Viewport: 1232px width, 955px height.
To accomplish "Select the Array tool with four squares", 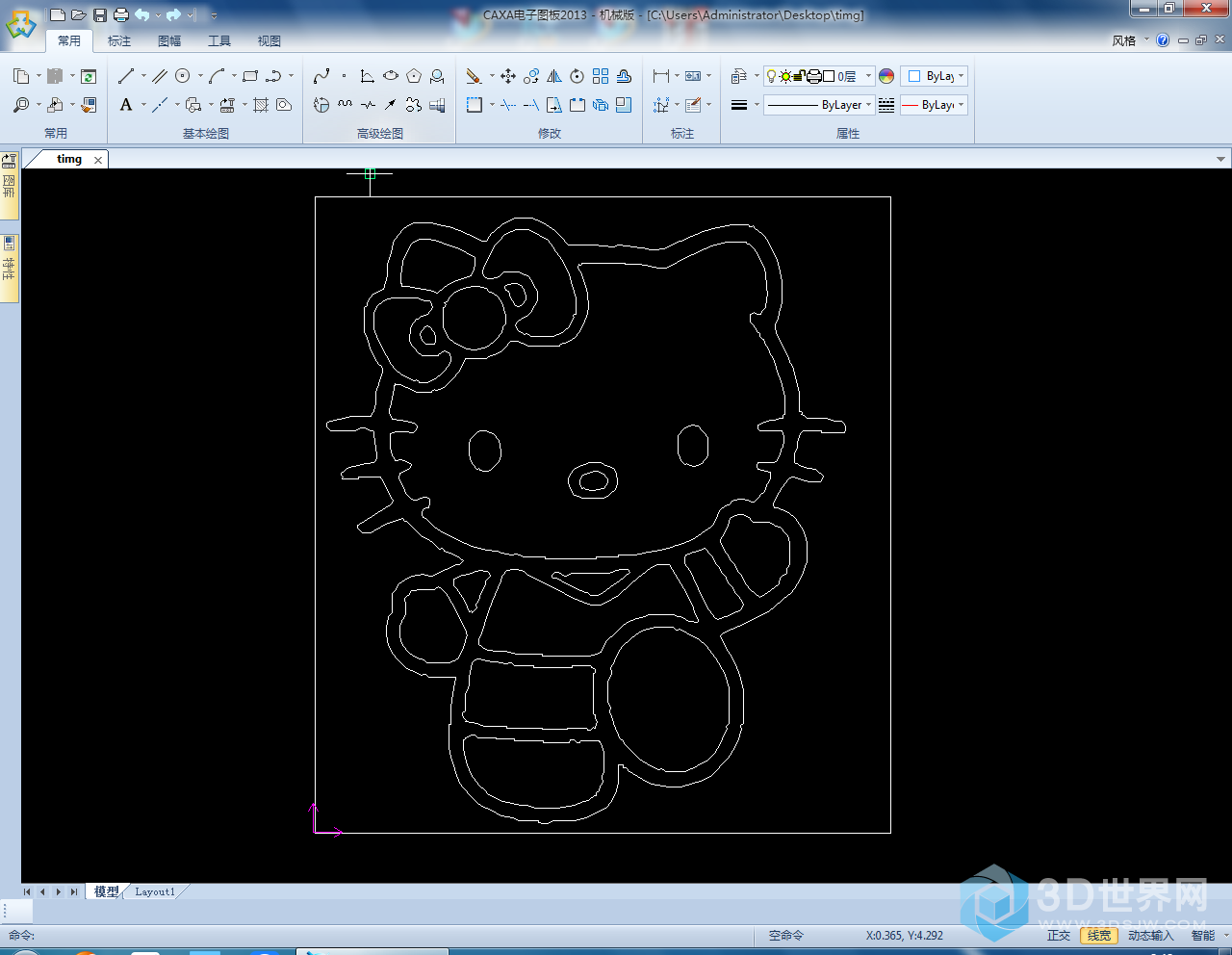I will pos(601,76).
